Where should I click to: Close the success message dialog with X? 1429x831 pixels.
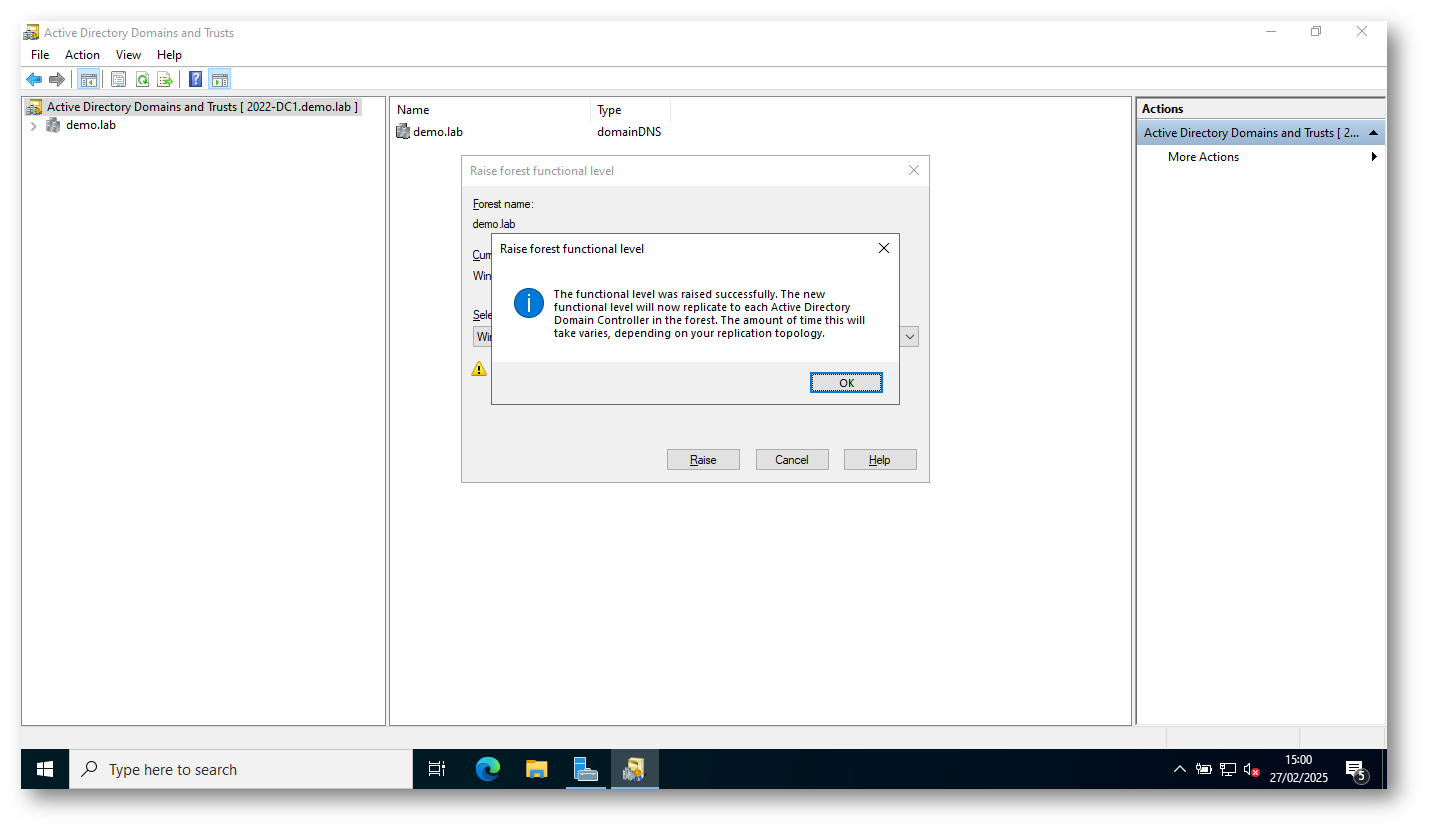coord(883,248)
